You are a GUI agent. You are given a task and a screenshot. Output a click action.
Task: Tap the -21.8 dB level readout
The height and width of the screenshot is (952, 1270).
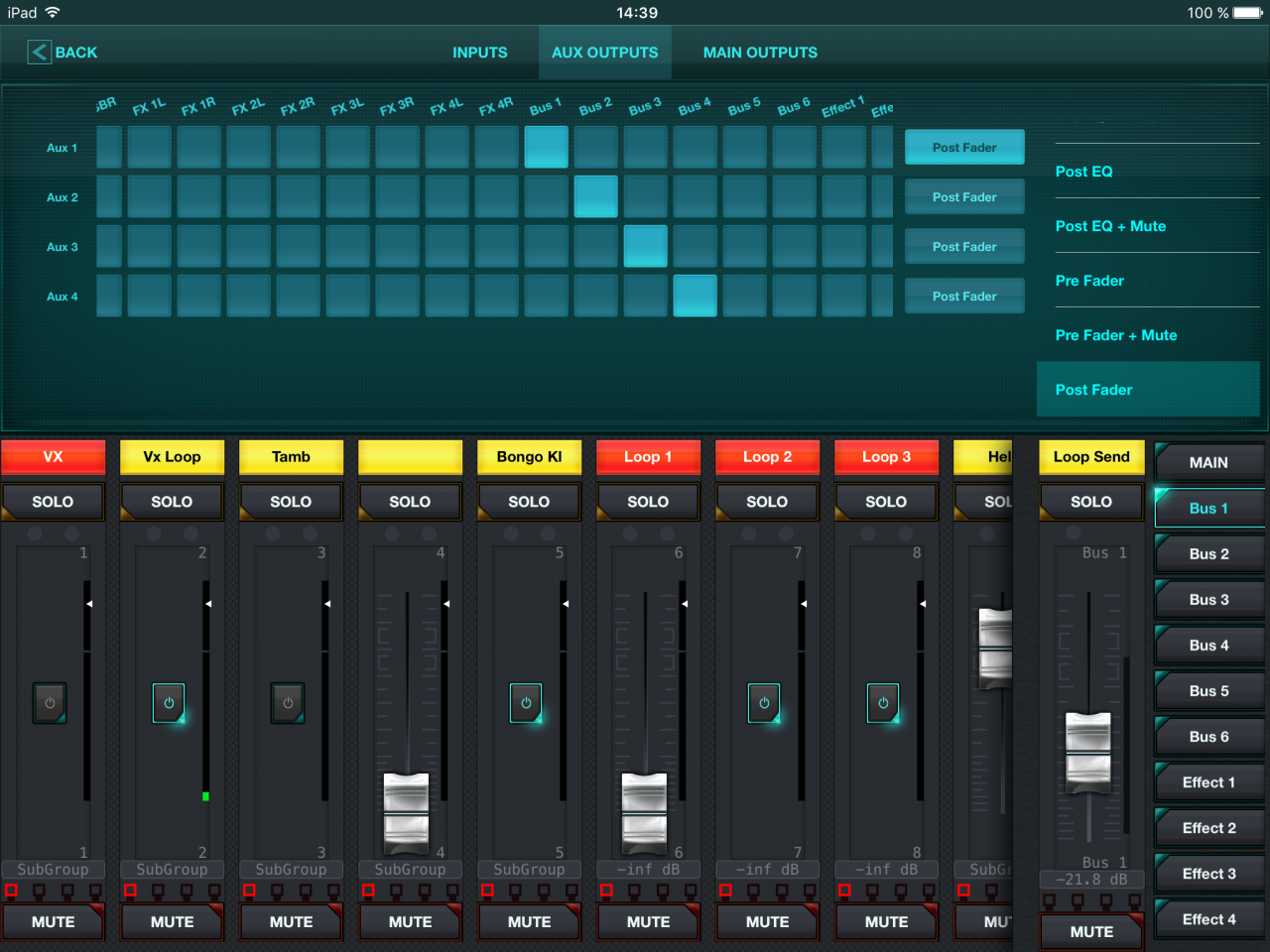[1091, 880]
